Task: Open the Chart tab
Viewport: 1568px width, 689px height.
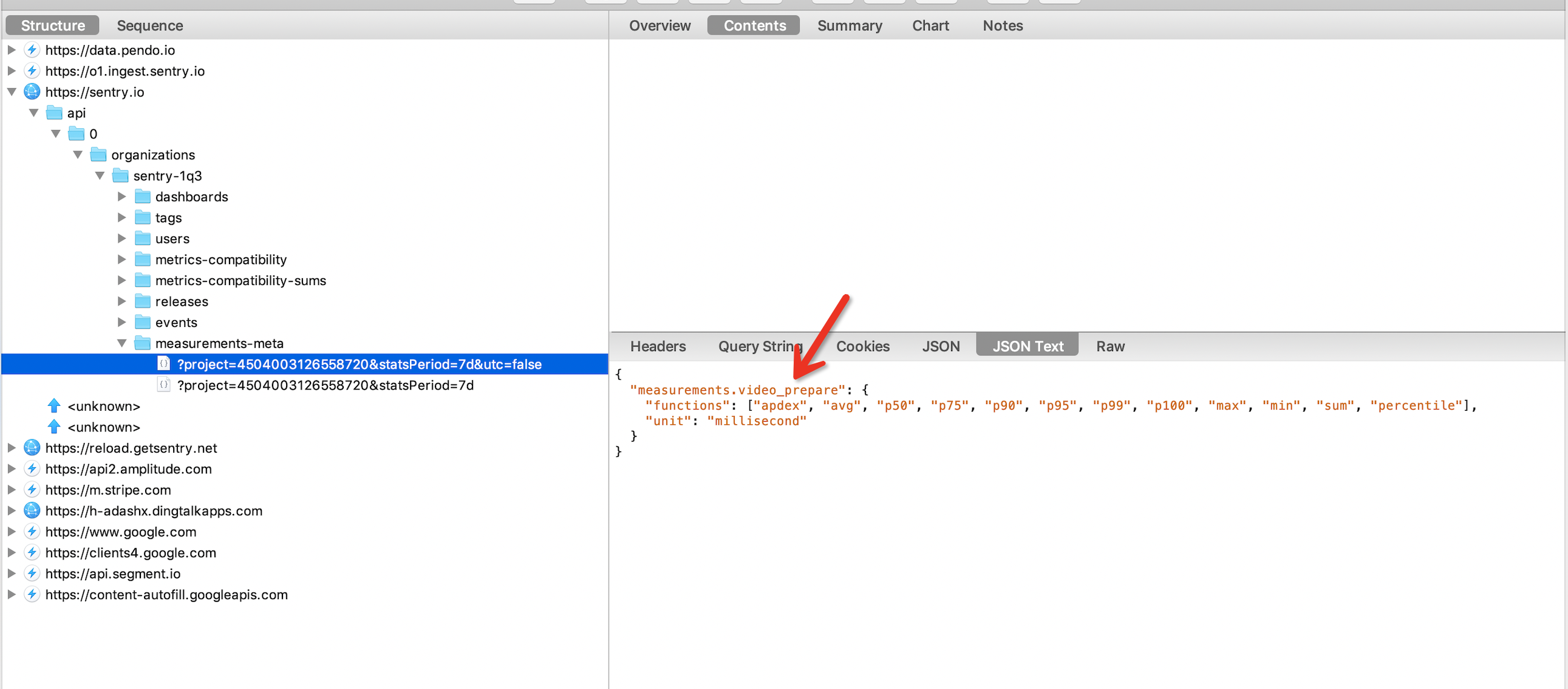Action: click(930, 25)
